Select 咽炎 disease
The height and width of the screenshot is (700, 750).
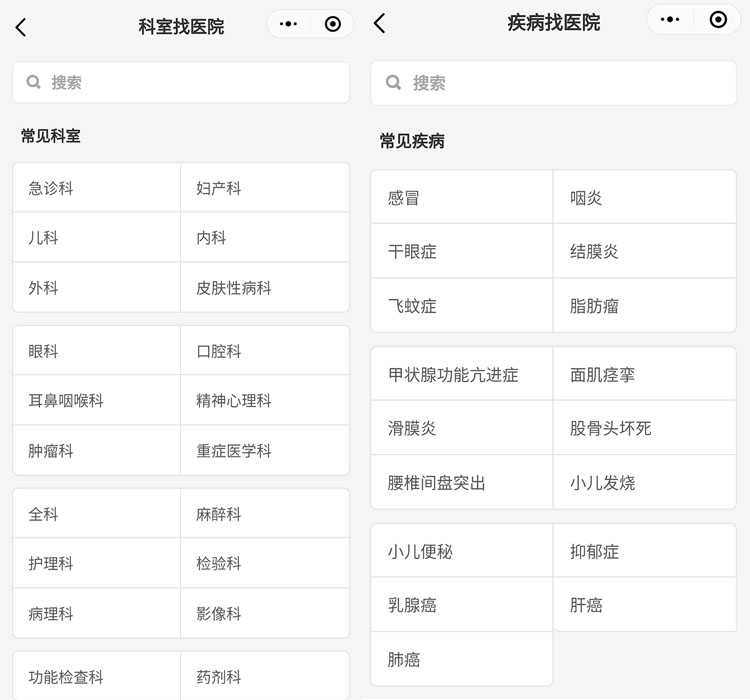coord(644,197)
